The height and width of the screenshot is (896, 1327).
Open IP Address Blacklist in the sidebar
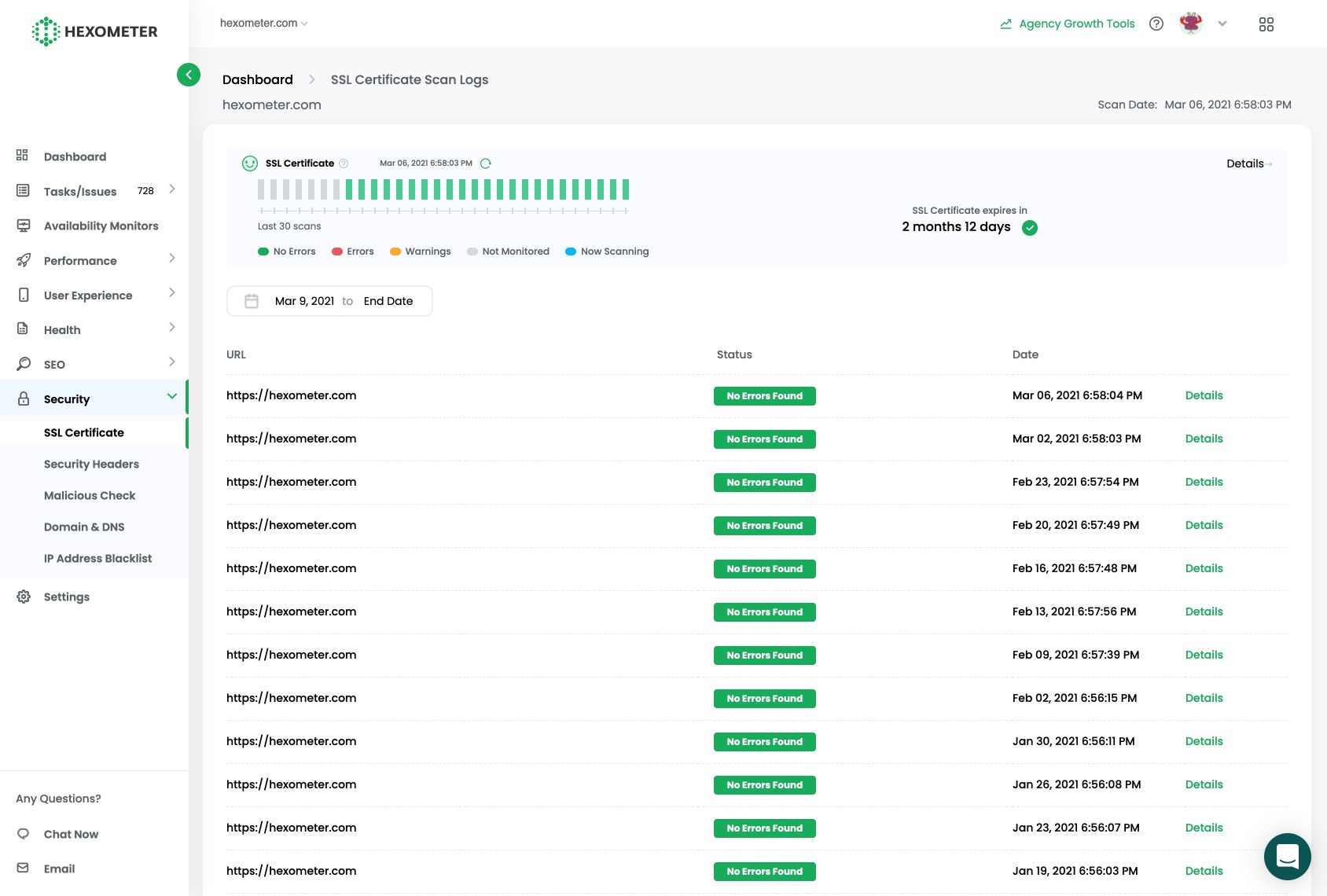click(x=97, y=558)
